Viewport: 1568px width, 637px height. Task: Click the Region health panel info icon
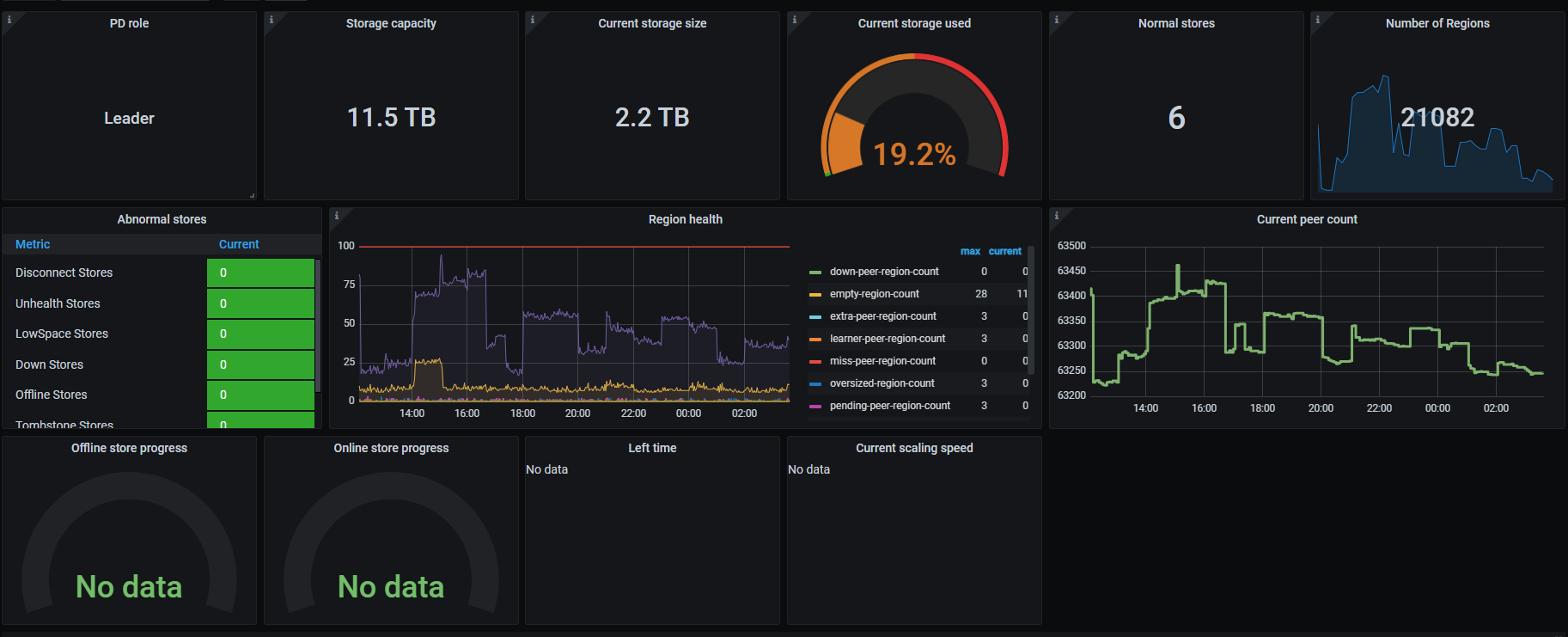(336, 216)
